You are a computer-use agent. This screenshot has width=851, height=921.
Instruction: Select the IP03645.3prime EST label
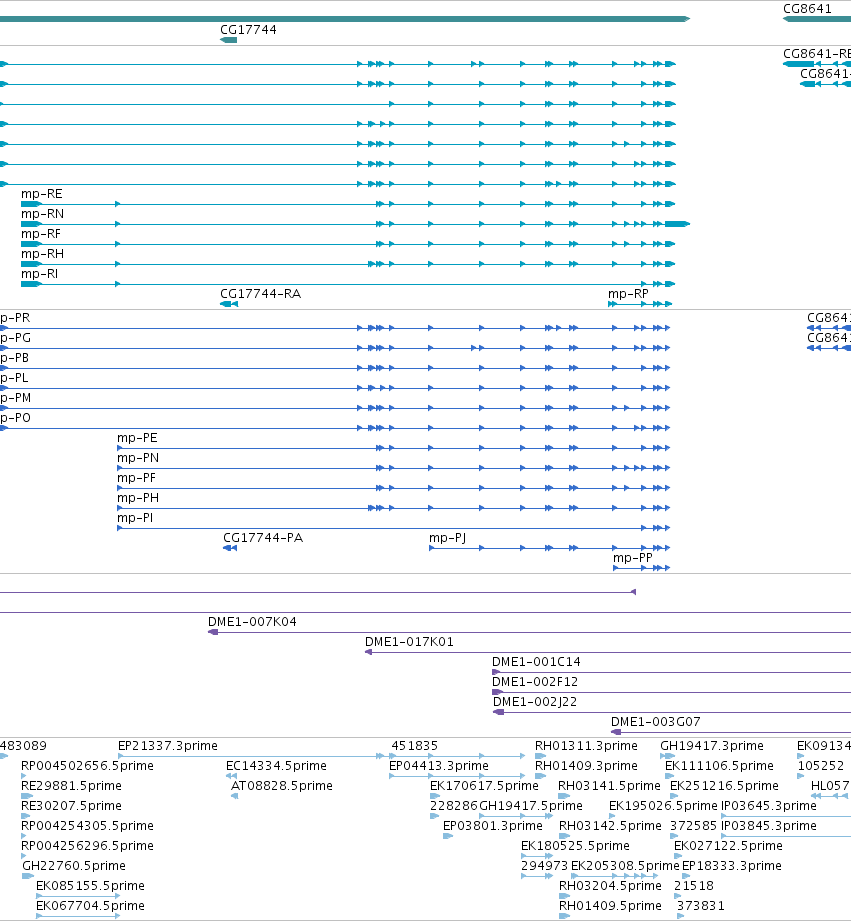pos(768,805)
